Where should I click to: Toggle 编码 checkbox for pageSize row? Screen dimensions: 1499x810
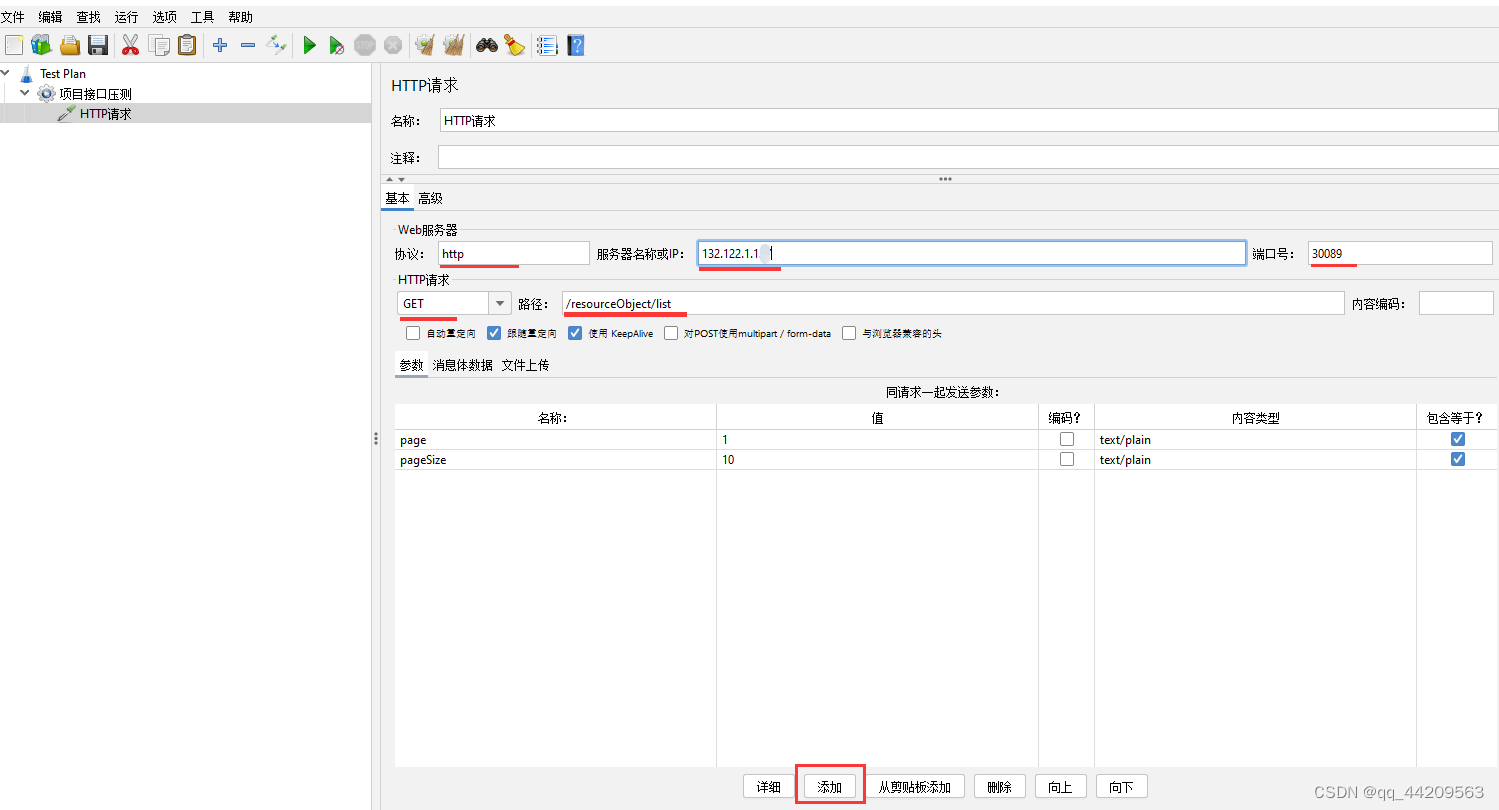[1067, 459]
